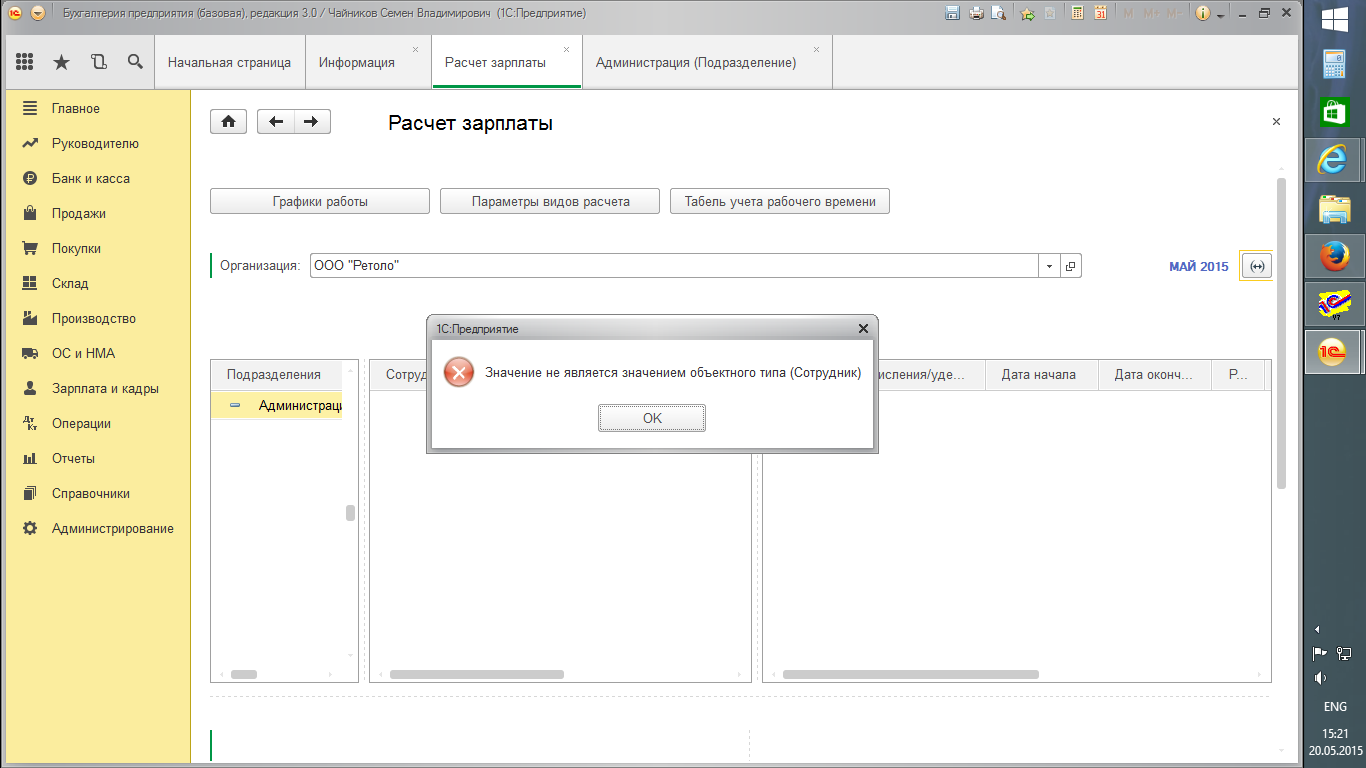Viewport: 1366px width, 768px height.
Task: Open the organization in a new form icon
Action: [1071, 266]
